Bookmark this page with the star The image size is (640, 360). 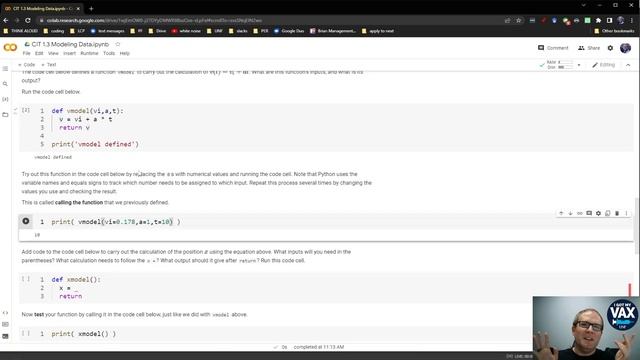[519, 20]
